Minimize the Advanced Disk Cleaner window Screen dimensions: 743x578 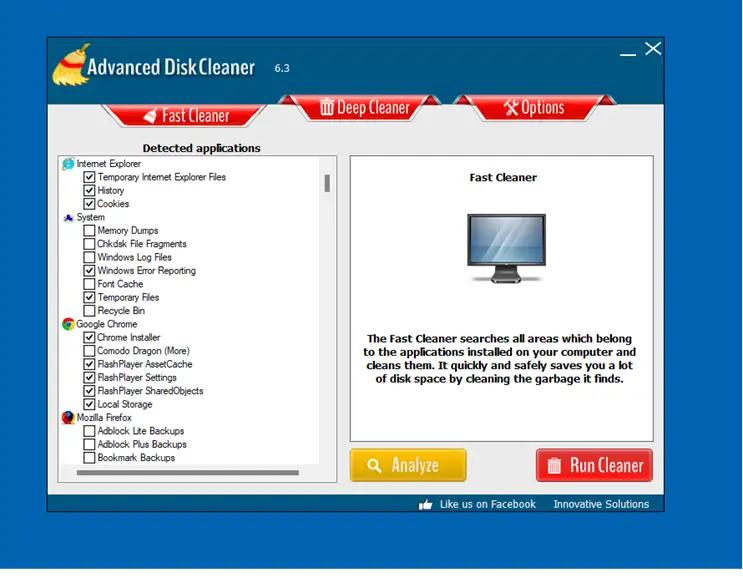pyautogui.click(x=628, y=54)
